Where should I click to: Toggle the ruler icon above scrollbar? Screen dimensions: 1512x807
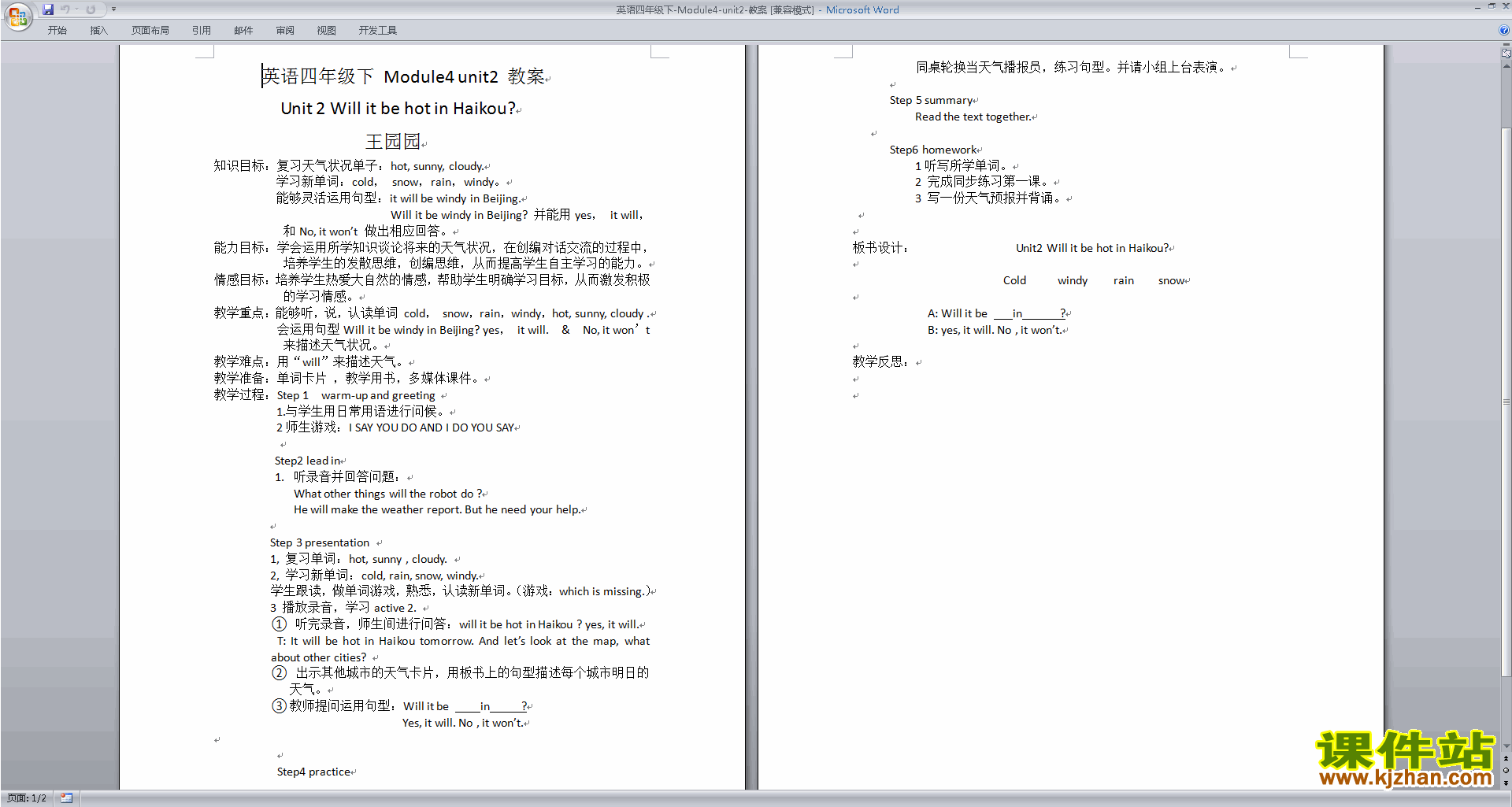click(1506, 54)
